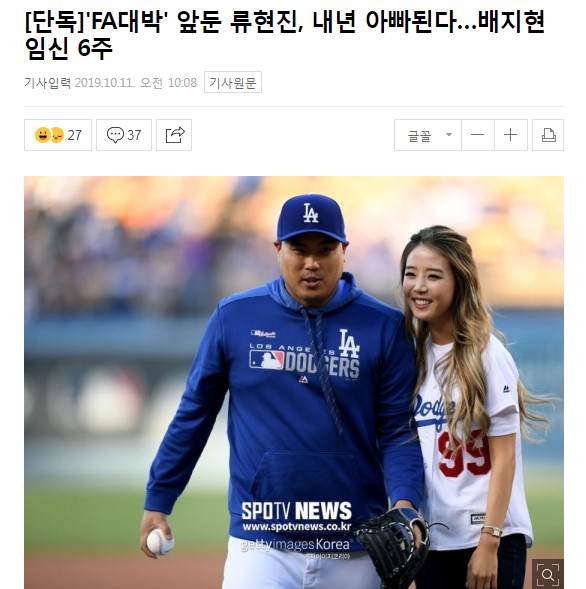
Task: Open the 글꼴 font dropdown
Action: pyautogui.click(x=428, y=135)
